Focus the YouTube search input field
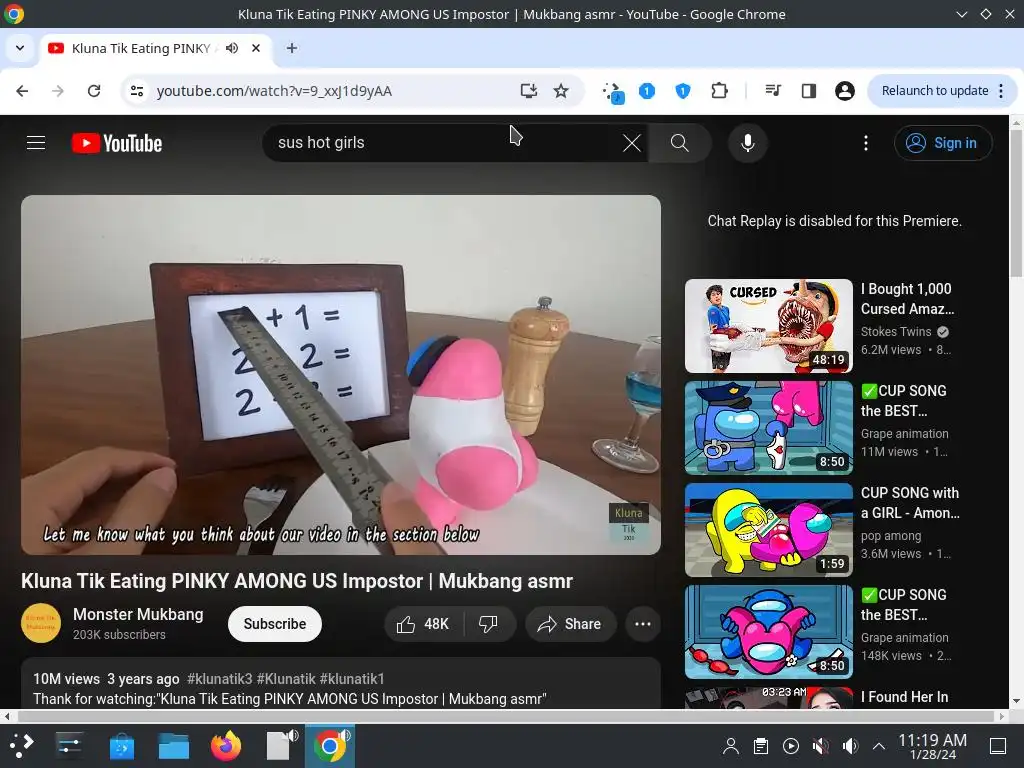 tap(444, 143)
